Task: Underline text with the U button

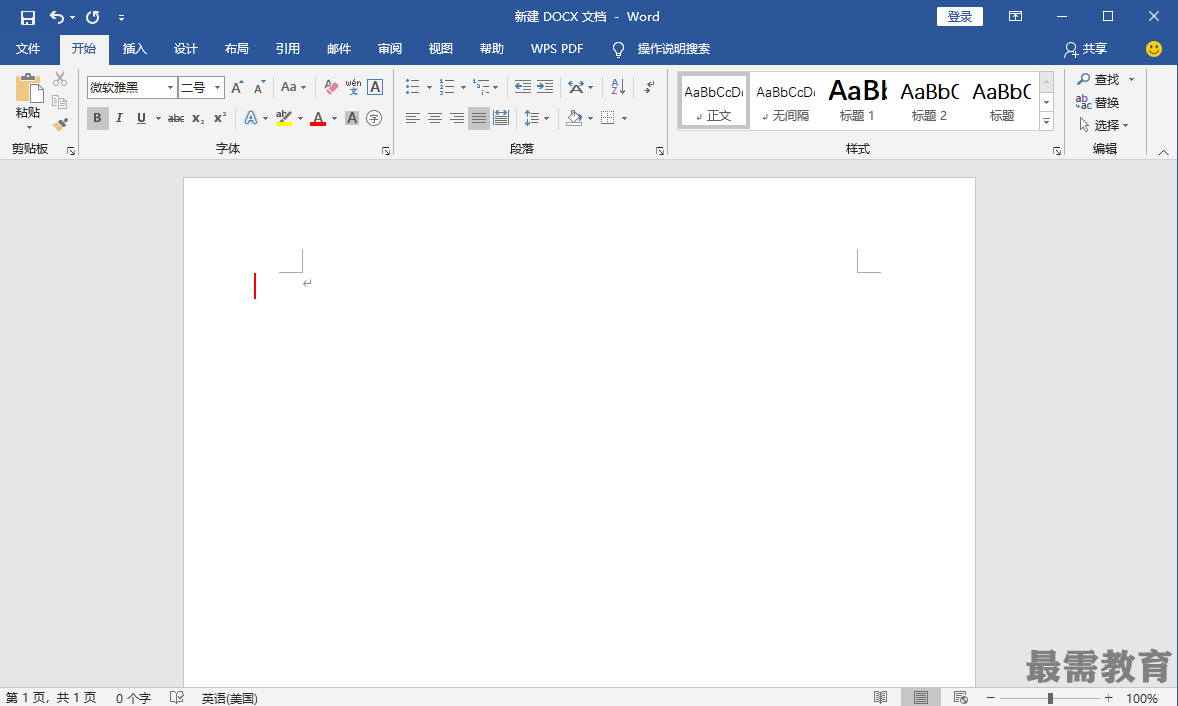Action: coord(141,118)
